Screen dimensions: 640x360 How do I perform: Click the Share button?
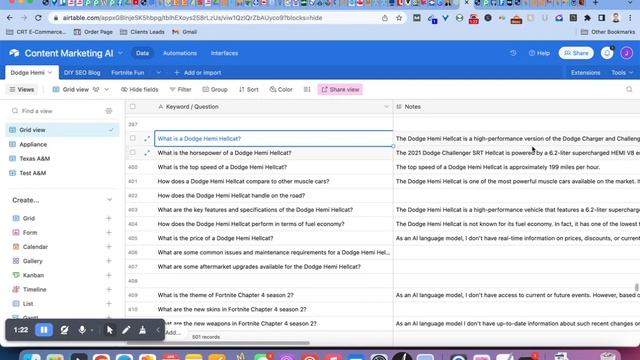coord(576,53)
